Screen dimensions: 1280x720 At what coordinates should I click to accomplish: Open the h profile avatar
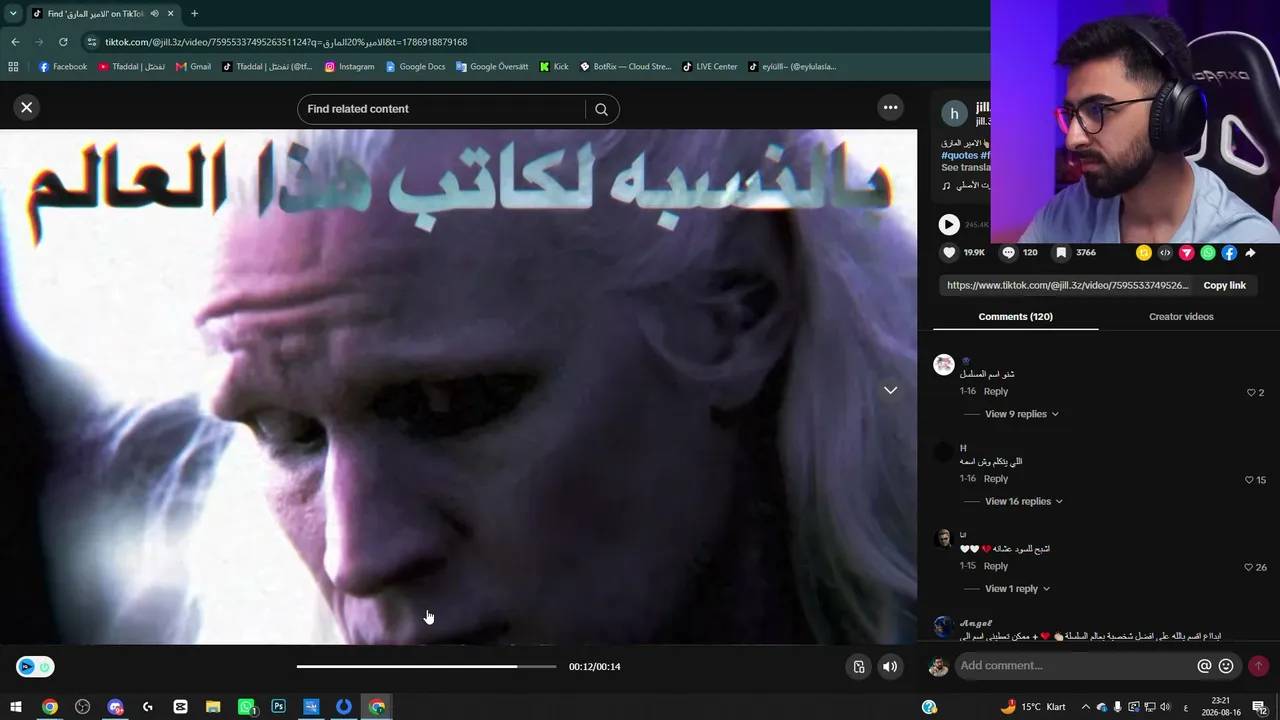pyautogui.click(x=955, y=114)
